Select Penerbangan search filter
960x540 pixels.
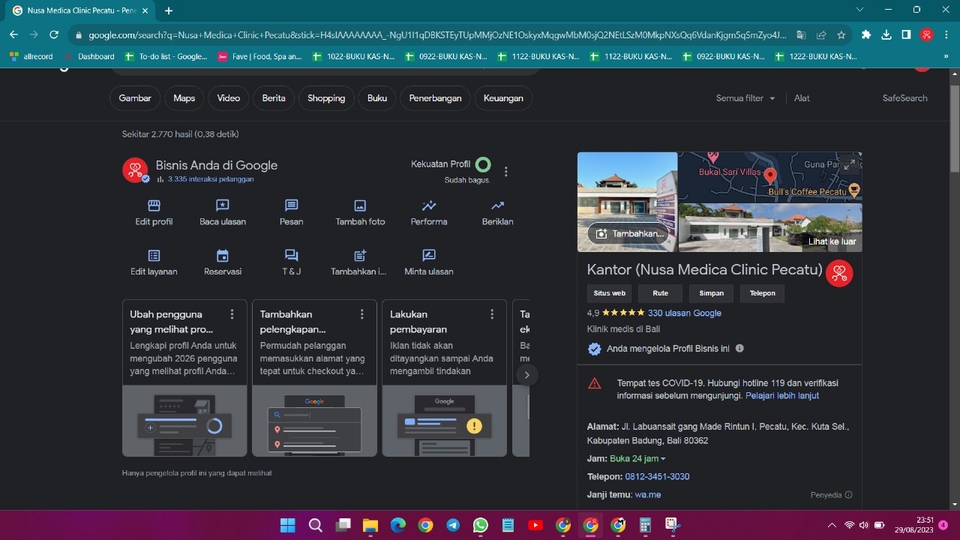(435, 98)
